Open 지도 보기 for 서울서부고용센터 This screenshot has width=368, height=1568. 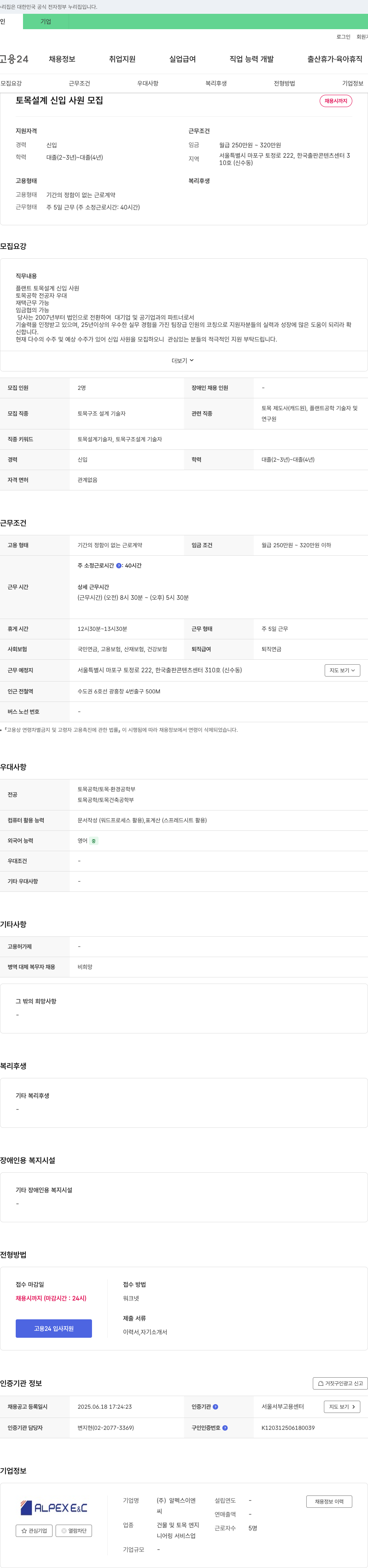click(x=342, y=1407)
